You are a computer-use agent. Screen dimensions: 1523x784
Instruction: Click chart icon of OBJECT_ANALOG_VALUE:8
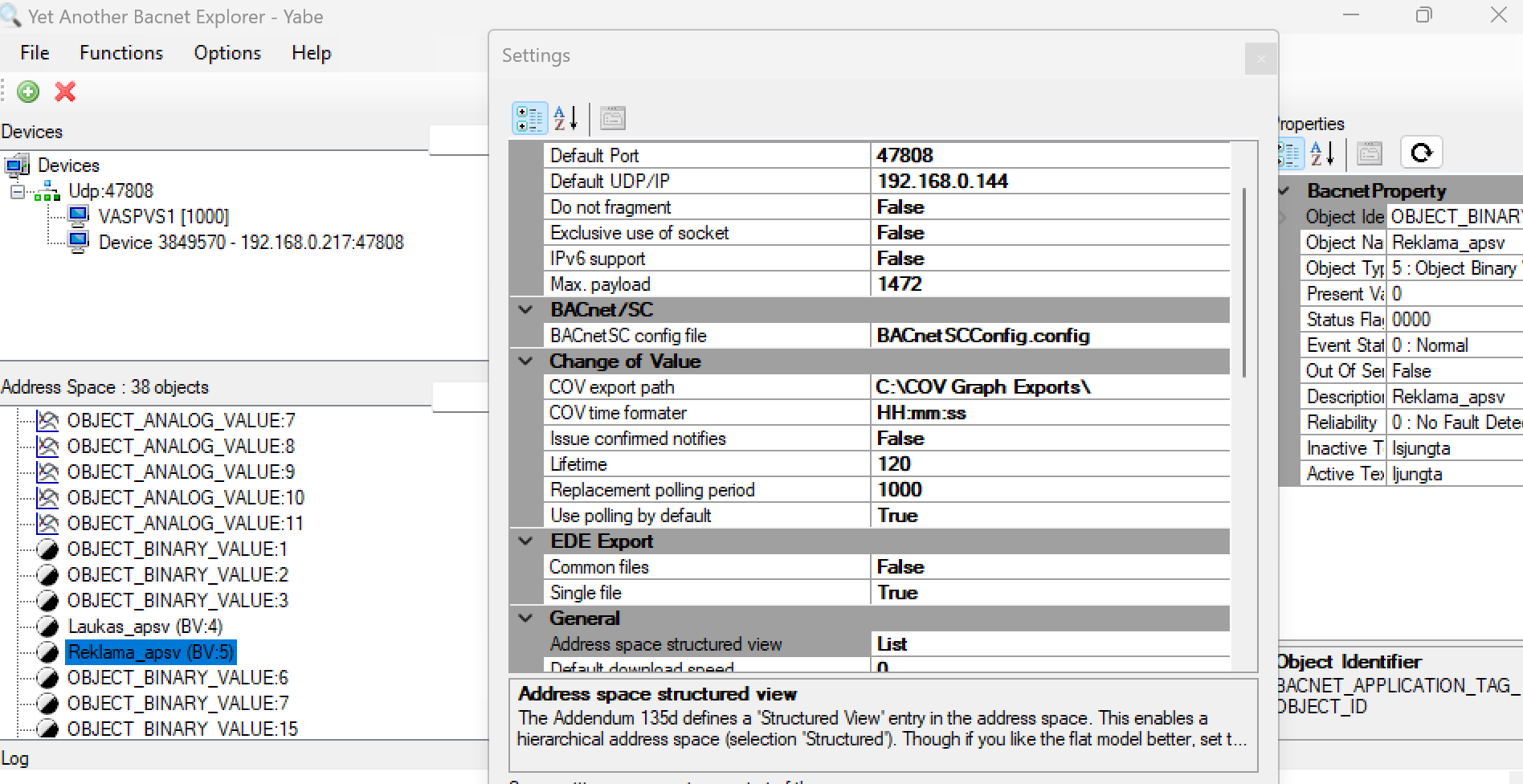tap(47, 446)
